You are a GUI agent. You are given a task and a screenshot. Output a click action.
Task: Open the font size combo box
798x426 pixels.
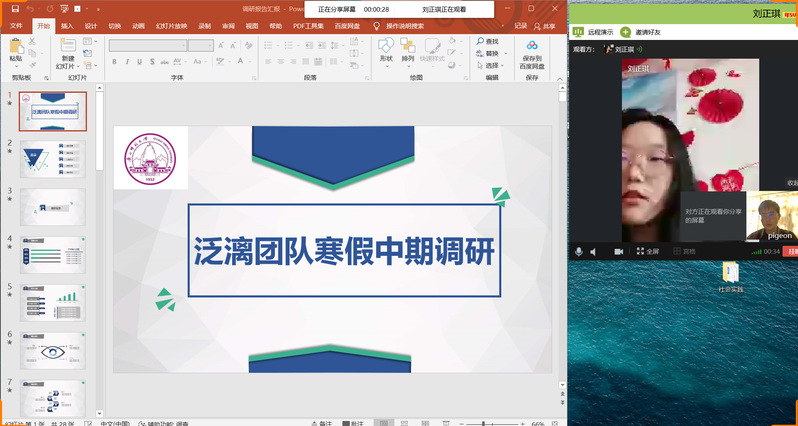click(x=201, y=45)
